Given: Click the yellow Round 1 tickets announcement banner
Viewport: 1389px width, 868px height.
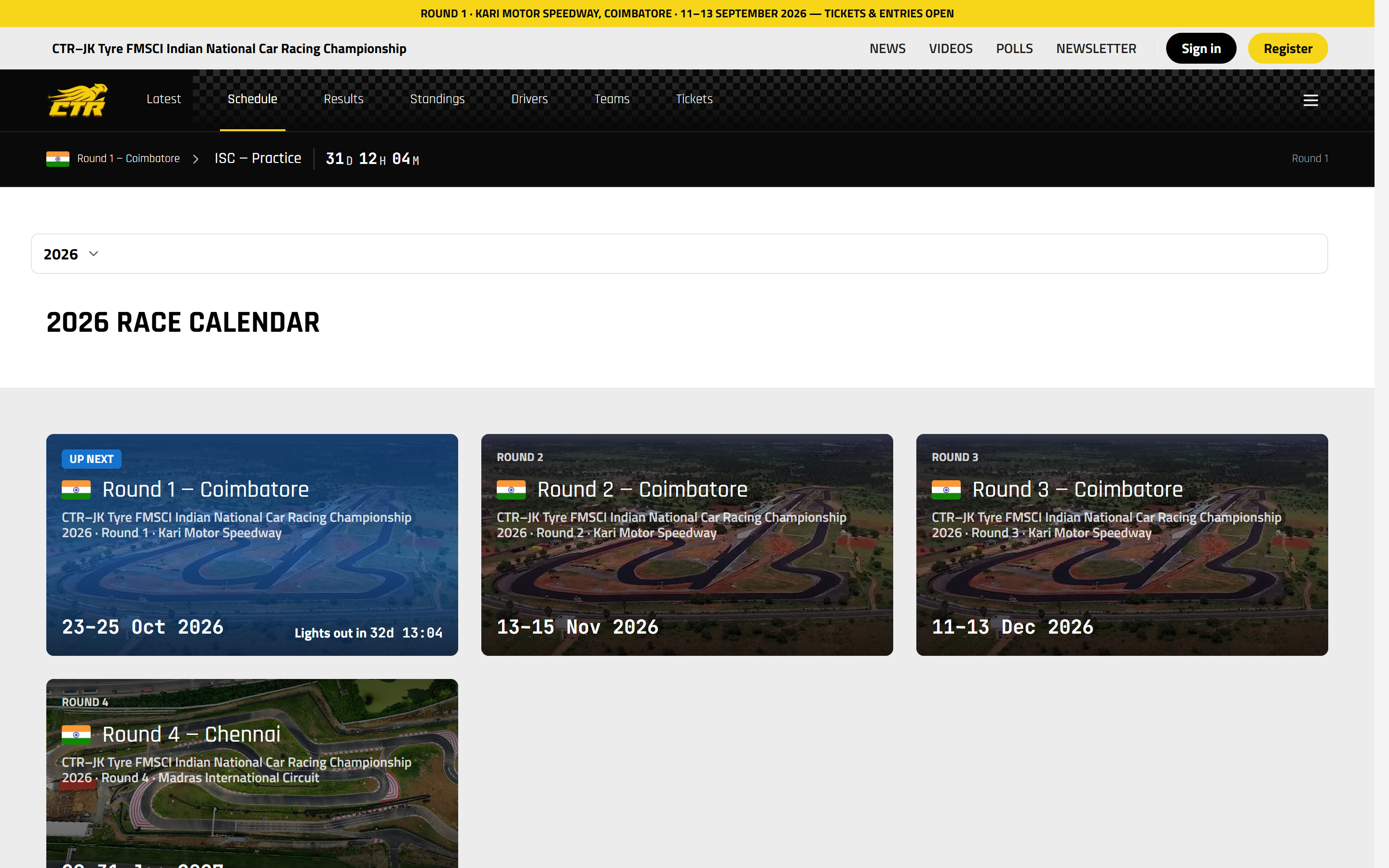Looking at the screenshot, I should pyautogui.click(x=687, y=13).
